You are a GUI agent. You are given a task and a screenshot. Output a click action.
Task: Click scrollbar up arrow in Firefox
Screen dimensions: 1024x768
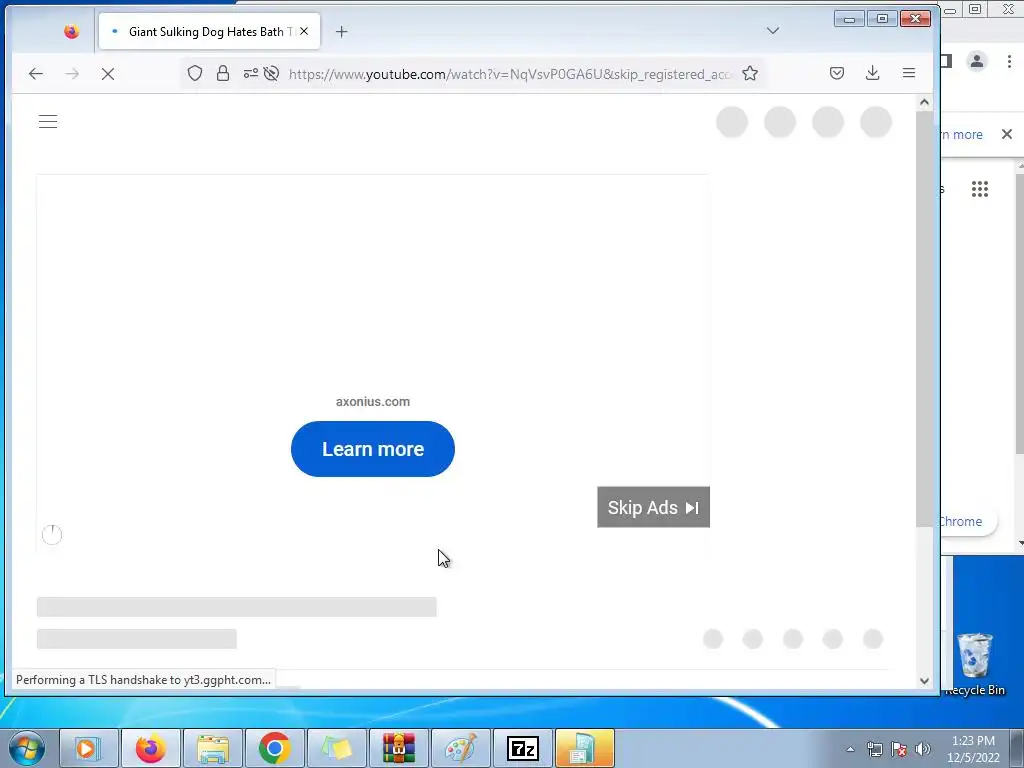[x=924, y=102]
